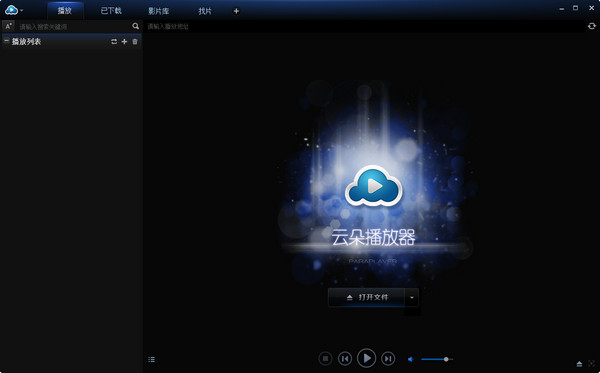
Task: Open the 影片库 tab
Action: (158, 11)
